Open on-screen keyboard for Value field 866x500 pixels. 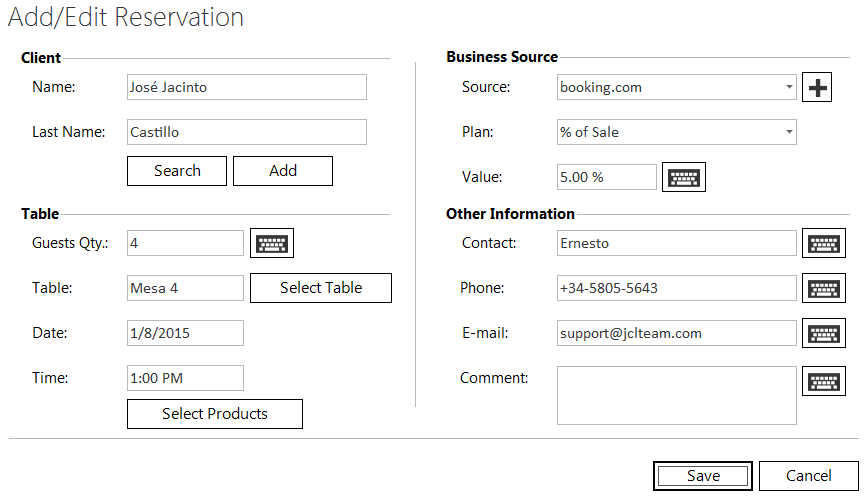click(x=684, y=177)
